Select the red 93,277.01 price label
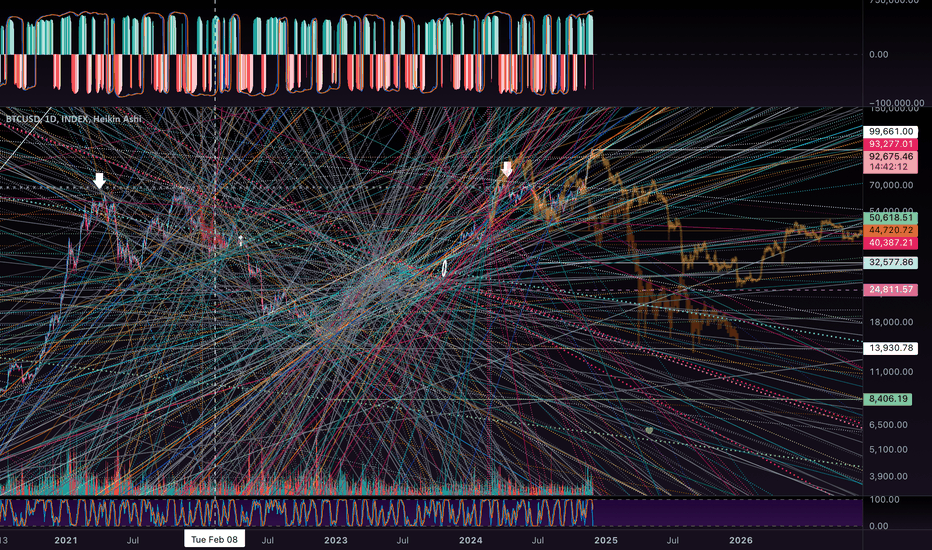The width and height of the screenshot is (932, 550). point(890,144)
